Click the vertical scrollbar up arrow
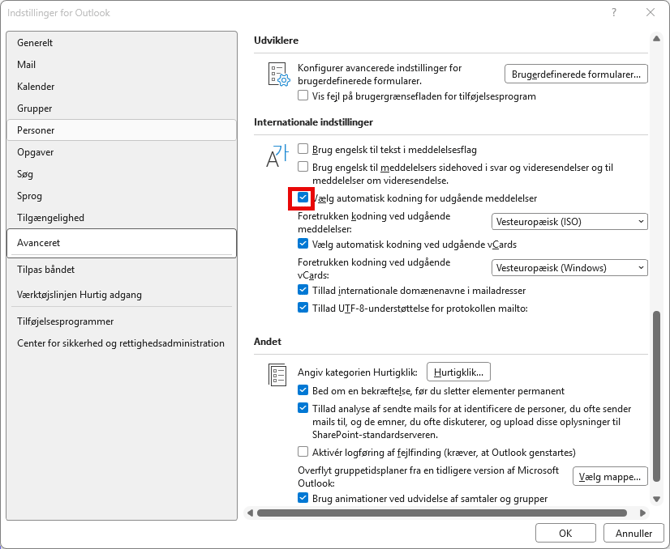 click(656, 40)
